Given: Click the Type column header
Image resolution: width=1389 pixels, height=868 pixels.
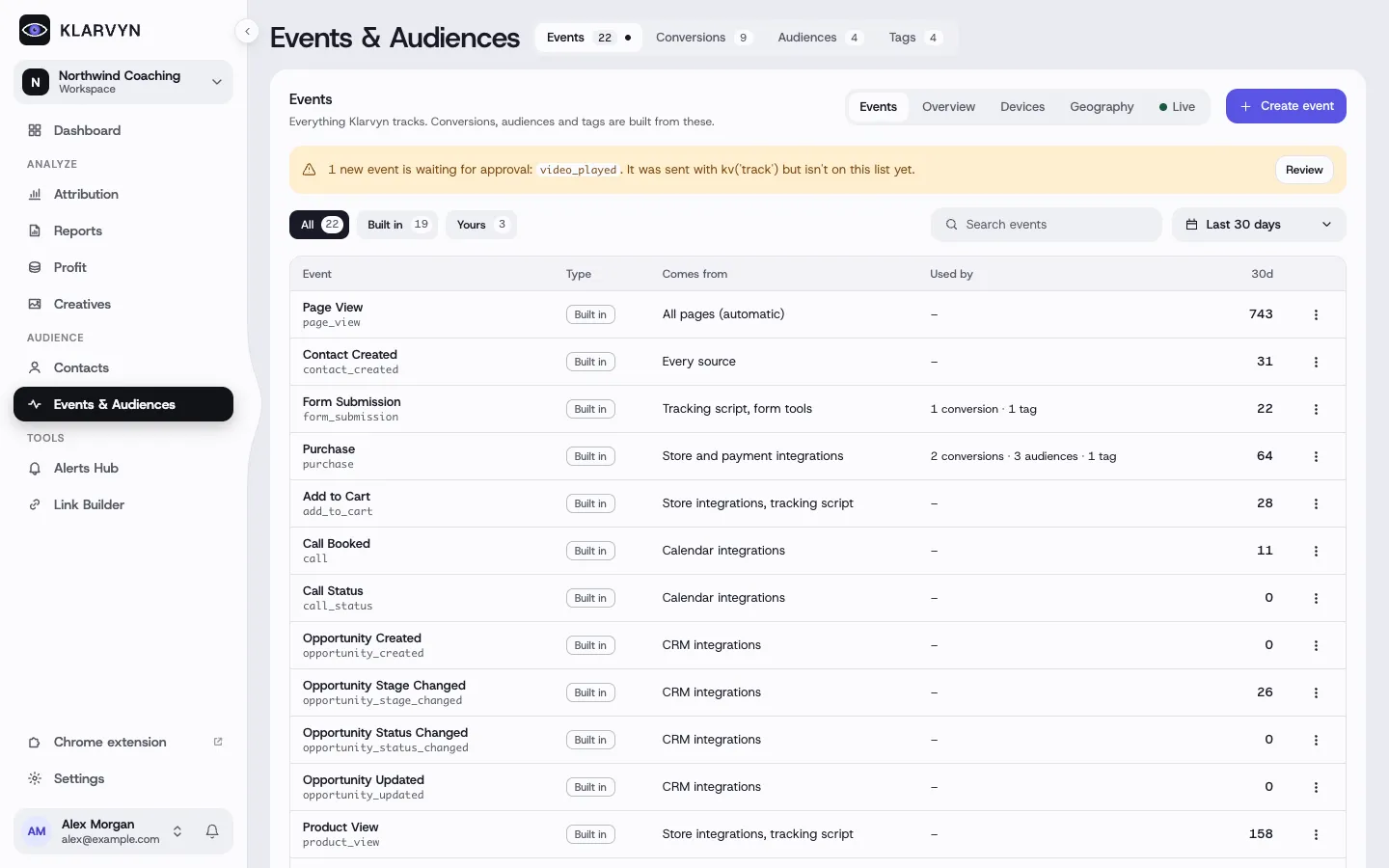Looking at the screenshot, I should (x=579, y=274).
